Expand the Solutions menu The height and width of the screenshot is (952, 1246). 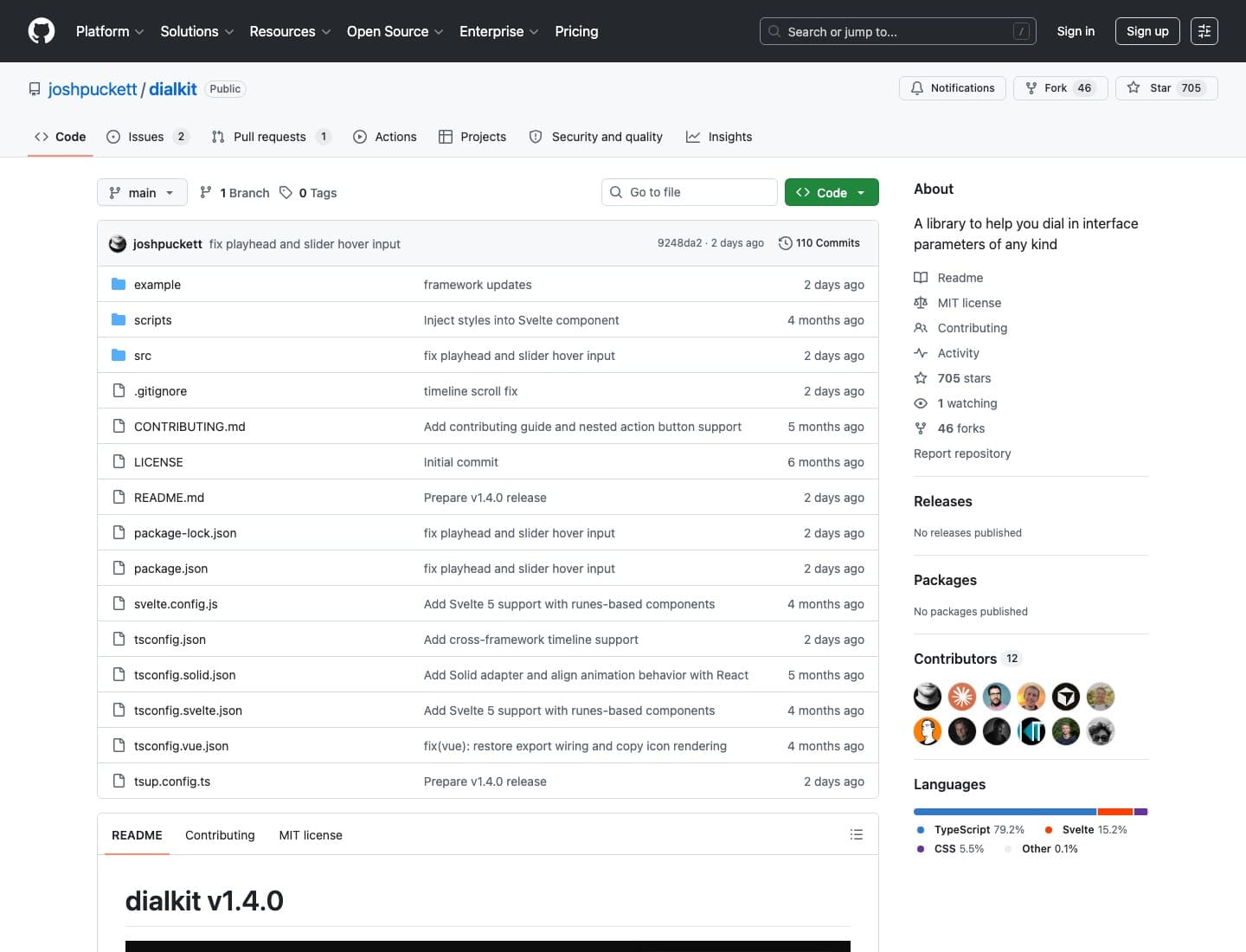197,31
